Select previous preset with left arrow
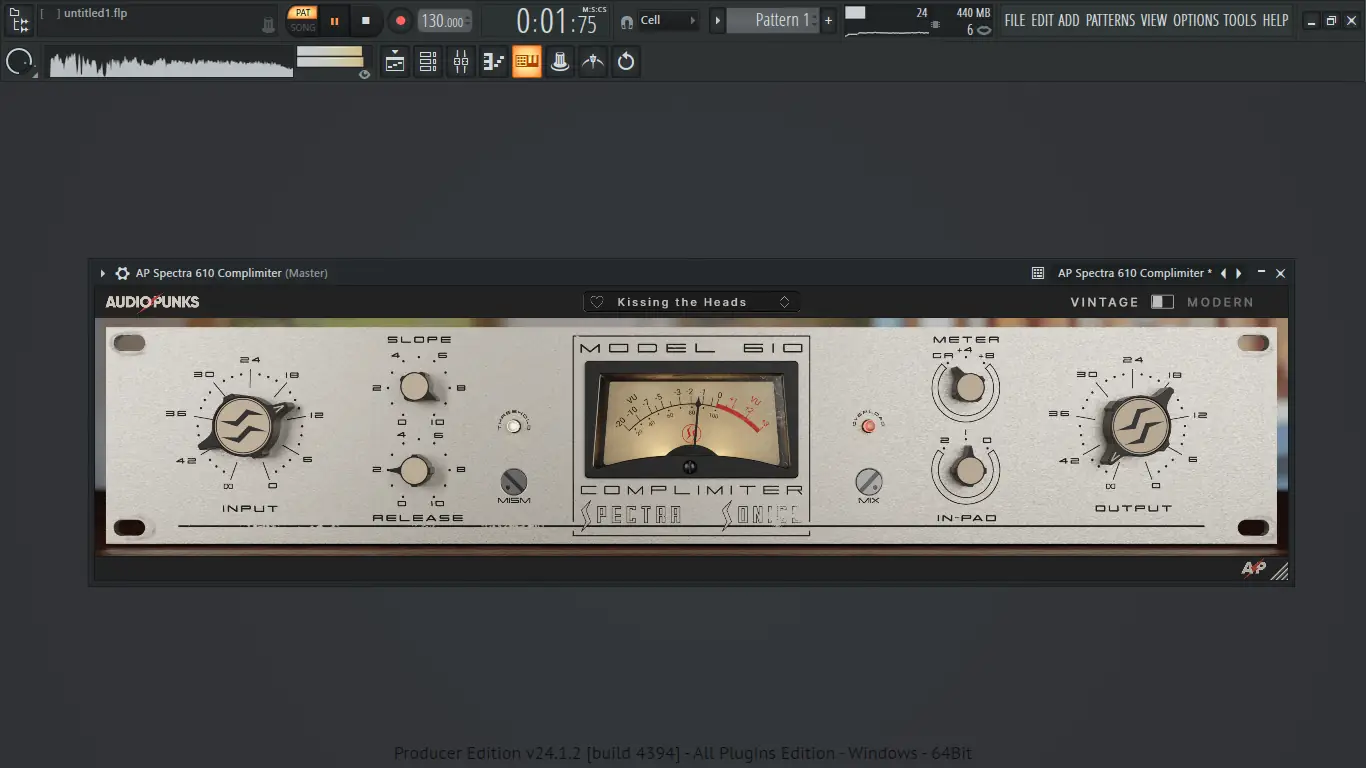The height and width of the screenshot is (768, 1366). click(x=1223, y=273)
